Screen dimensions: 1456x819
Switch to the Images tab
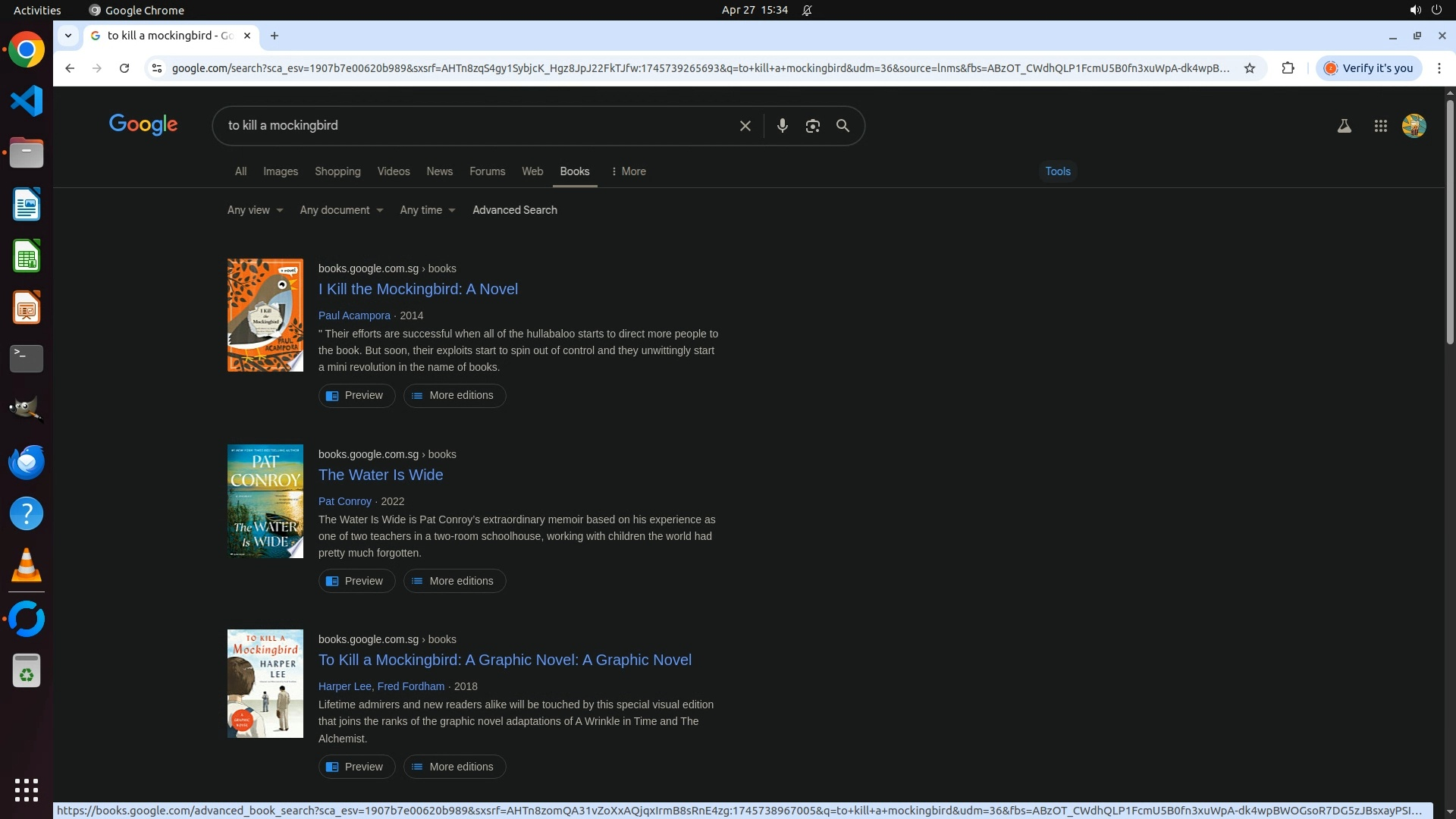tap(280, 171)
